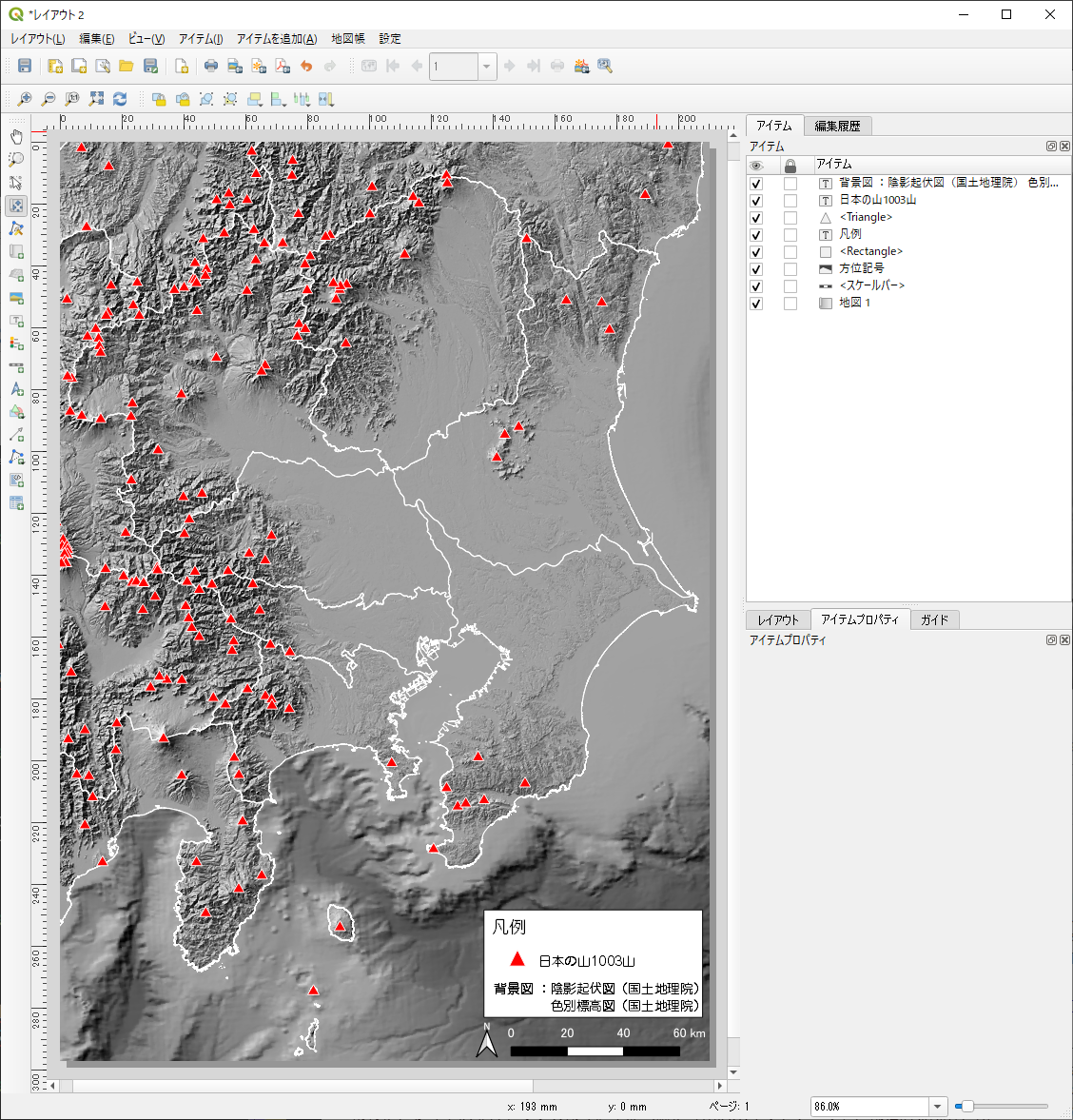This screenshot has height=1120, width=1073.
Task: Save the layout project
Action: pyautogui.click(x=25, y=66)
